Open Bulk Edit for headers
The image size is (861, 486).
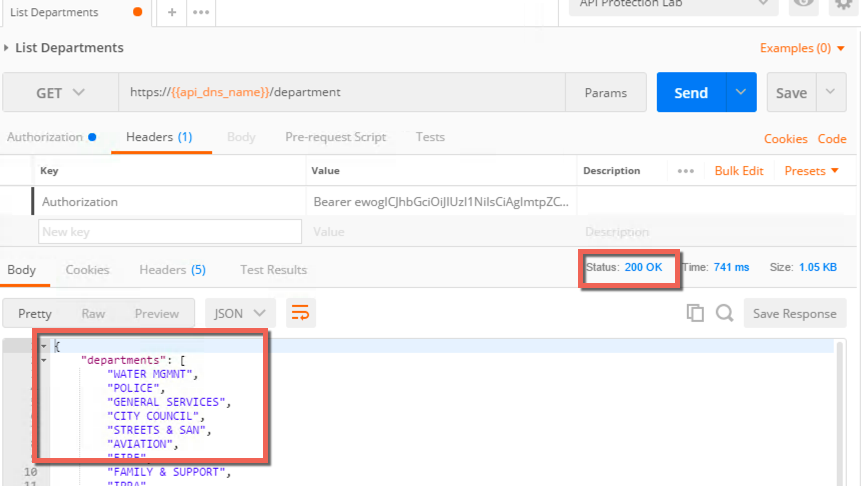[x=739, y=171]
